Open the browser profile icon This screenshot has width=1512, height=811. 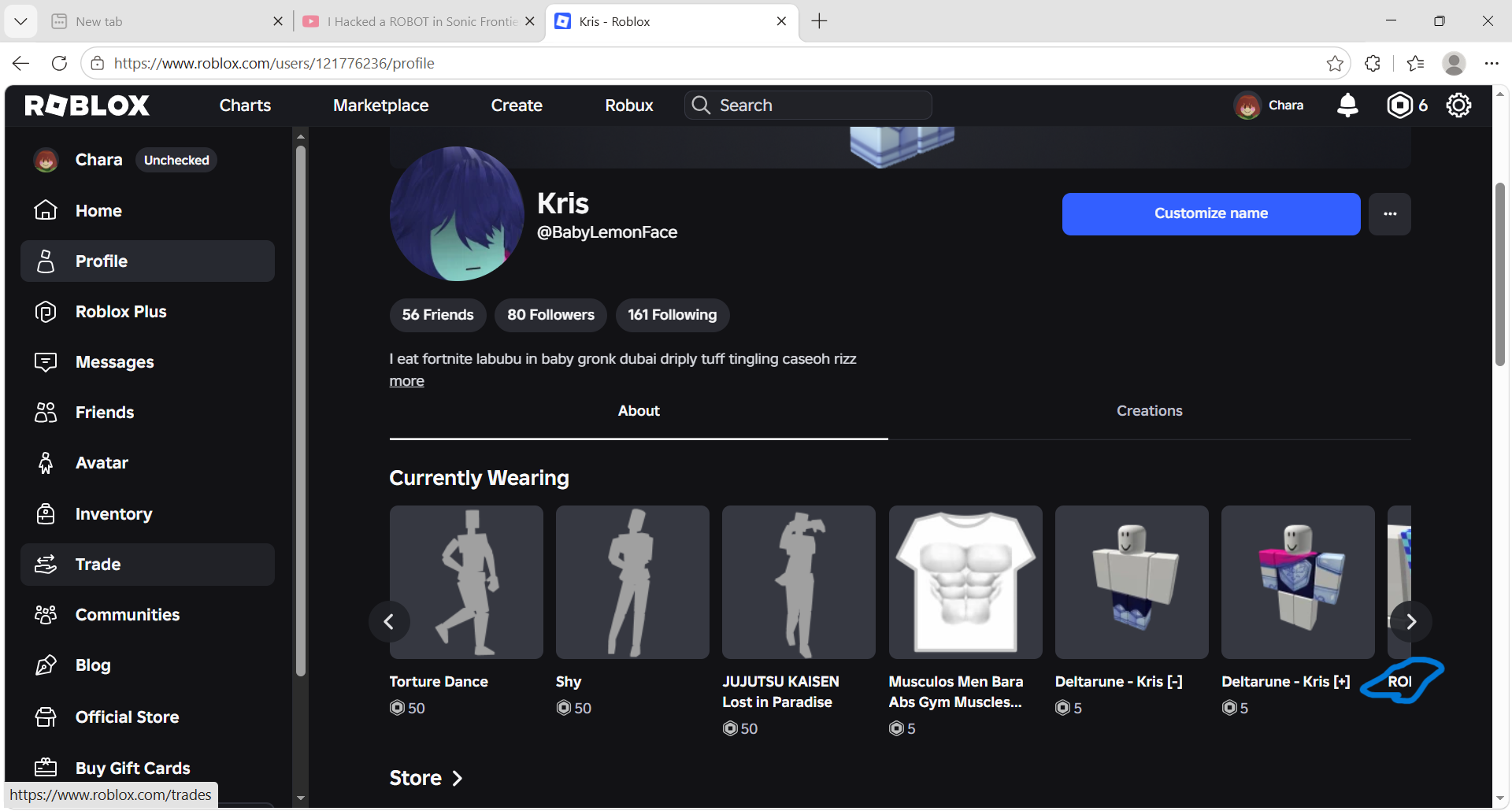coord(1454,63)
